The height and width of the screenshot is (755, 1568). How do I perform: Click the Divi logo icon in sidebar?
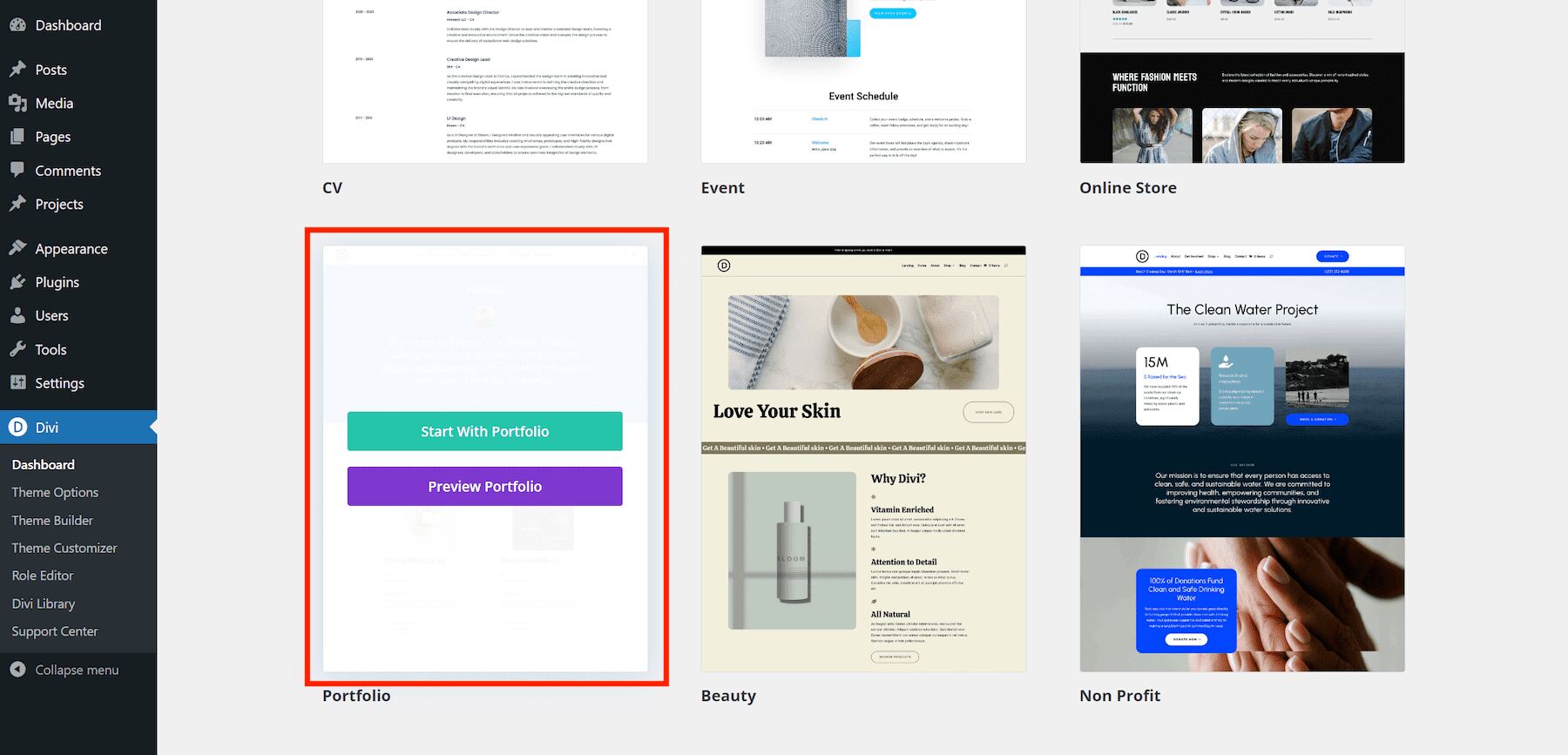tap(17, 427)
